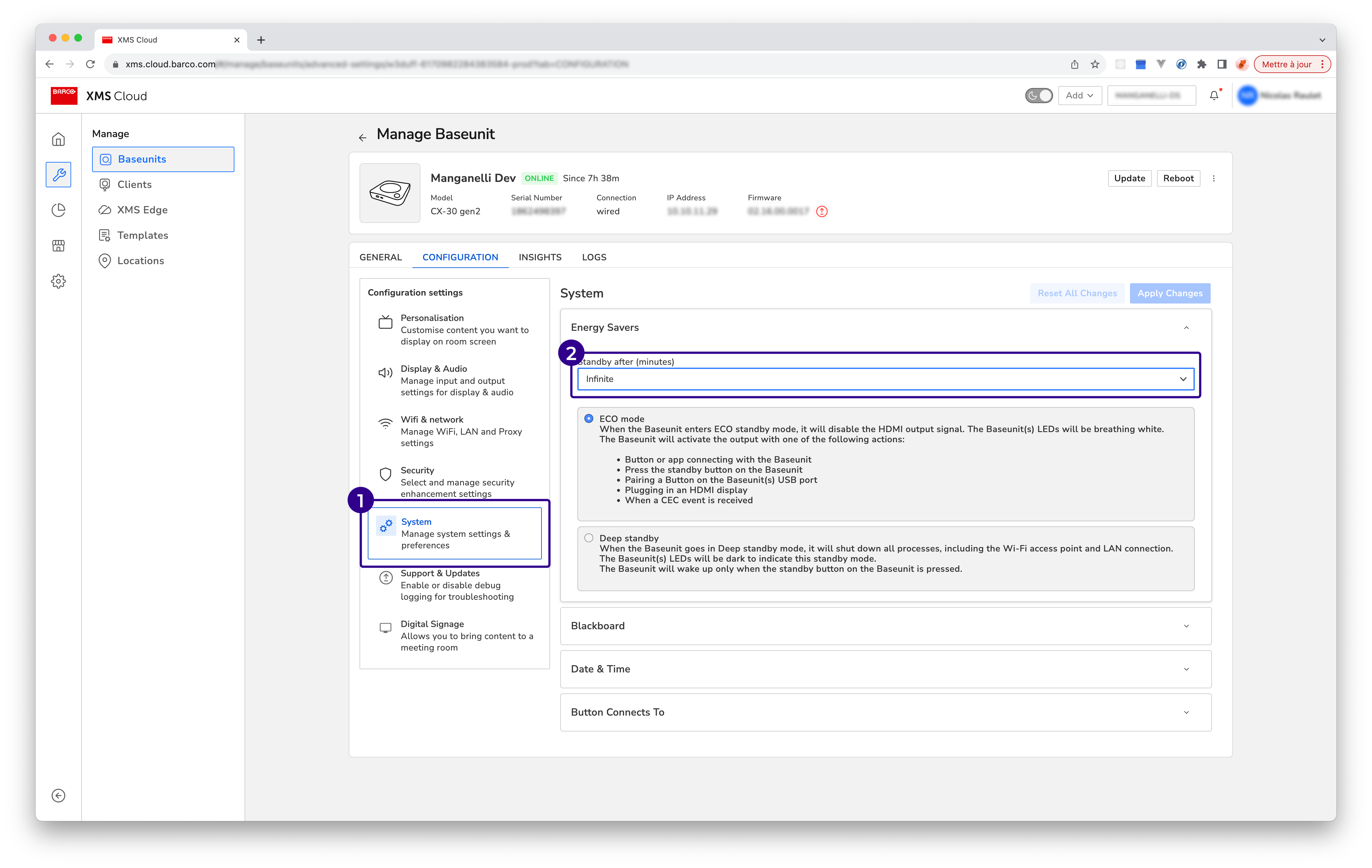Click the back arrow beside Manage Baseunit

tap(362, 138)
